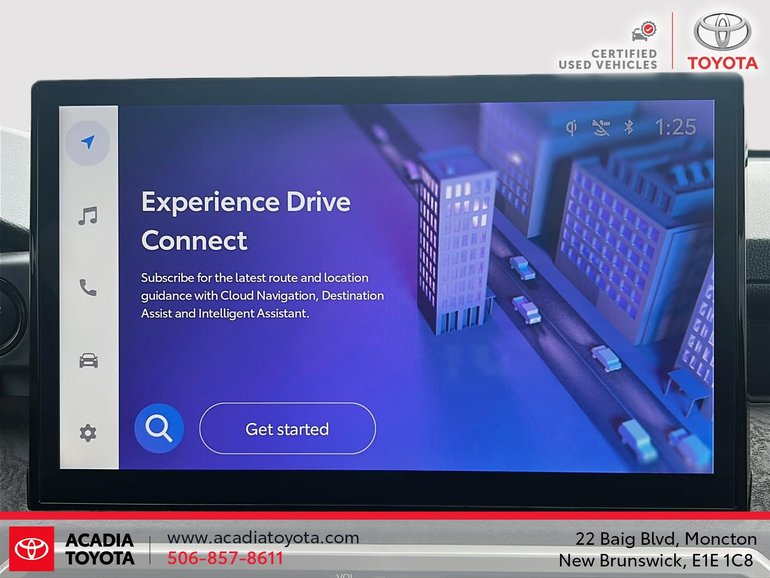Tap the Qi wireless charging status icon
The image size is (770, 578).
tap(571, 127)
